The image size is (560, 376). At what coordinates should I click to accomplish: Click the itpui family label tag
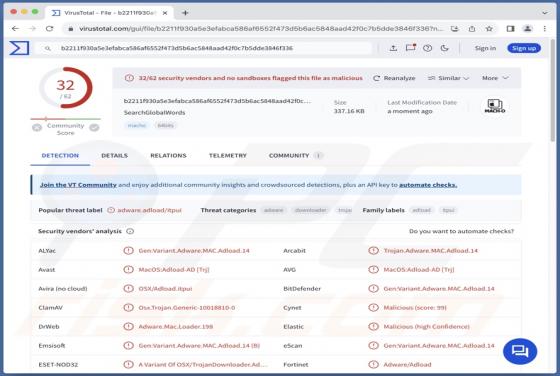(x=449, y=210)
